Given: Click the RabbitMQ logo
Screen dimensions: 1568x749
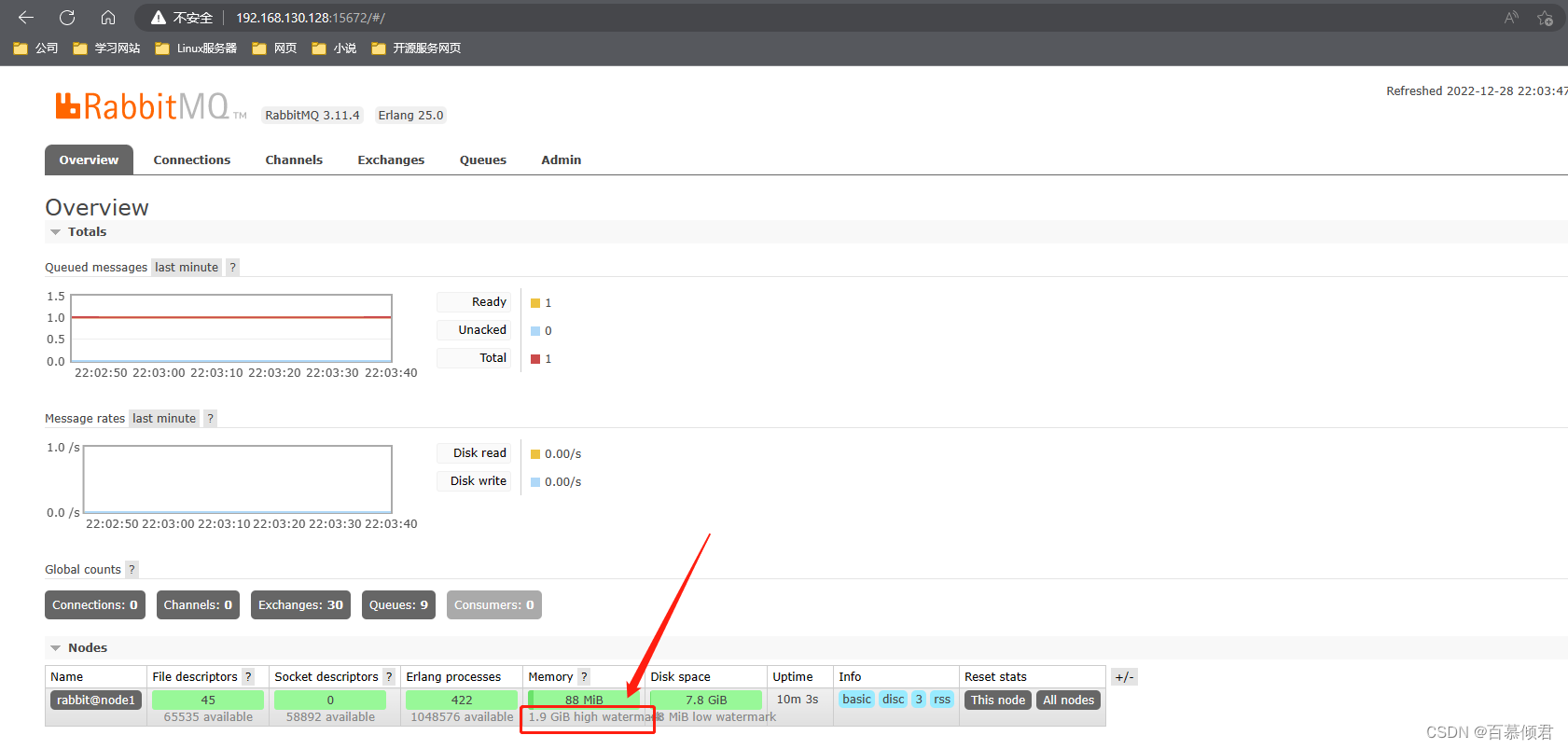Looking at the screenshot, I should pos(149,106).
